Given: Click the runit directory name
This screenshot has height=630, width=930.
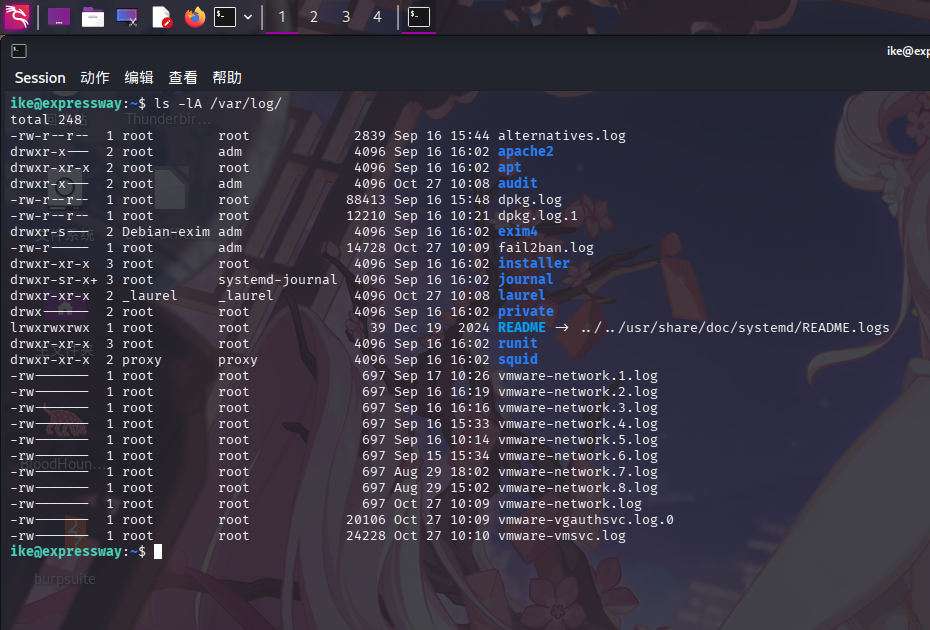Looking at the screenshot, I should coord(517,343).
